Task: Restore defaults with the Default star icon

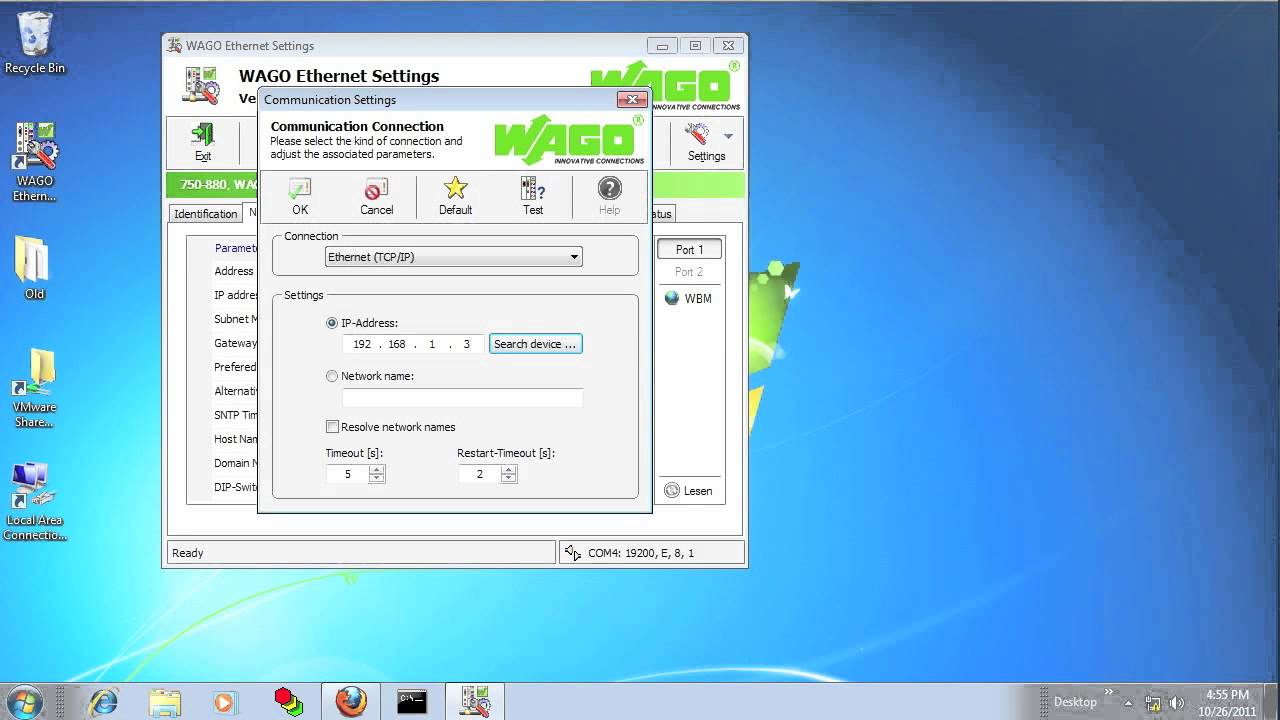Action: 455,188
